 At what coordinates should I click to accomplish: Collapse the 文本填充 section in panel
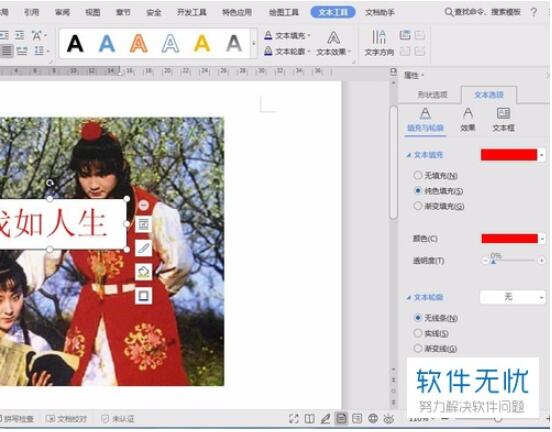(x=408, y=155)
